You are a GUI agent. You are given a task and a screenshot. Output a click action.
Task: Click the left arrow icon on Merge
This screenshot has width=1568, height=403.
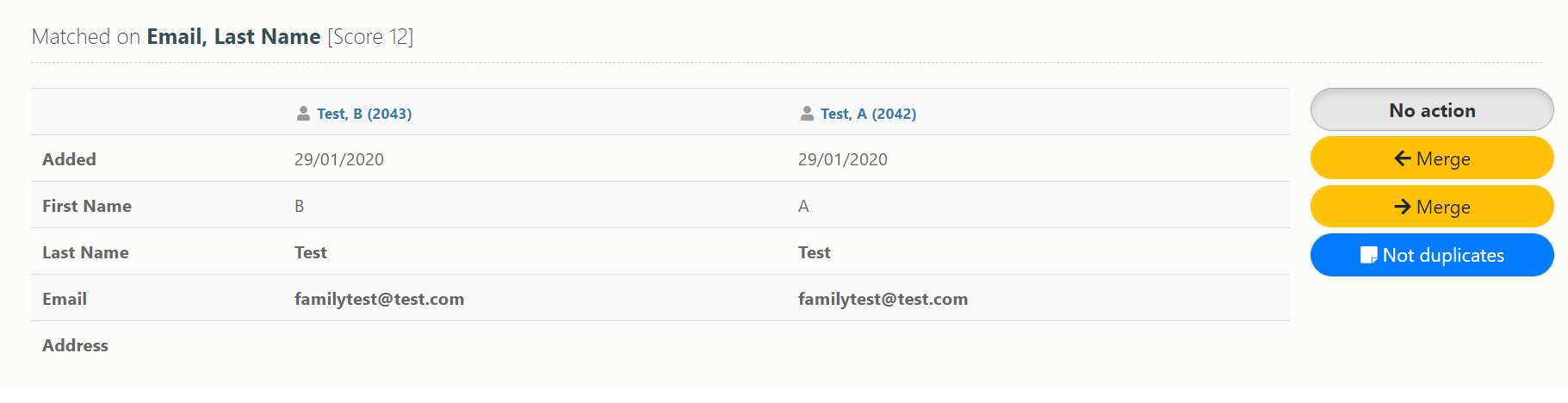(1403, 158)
